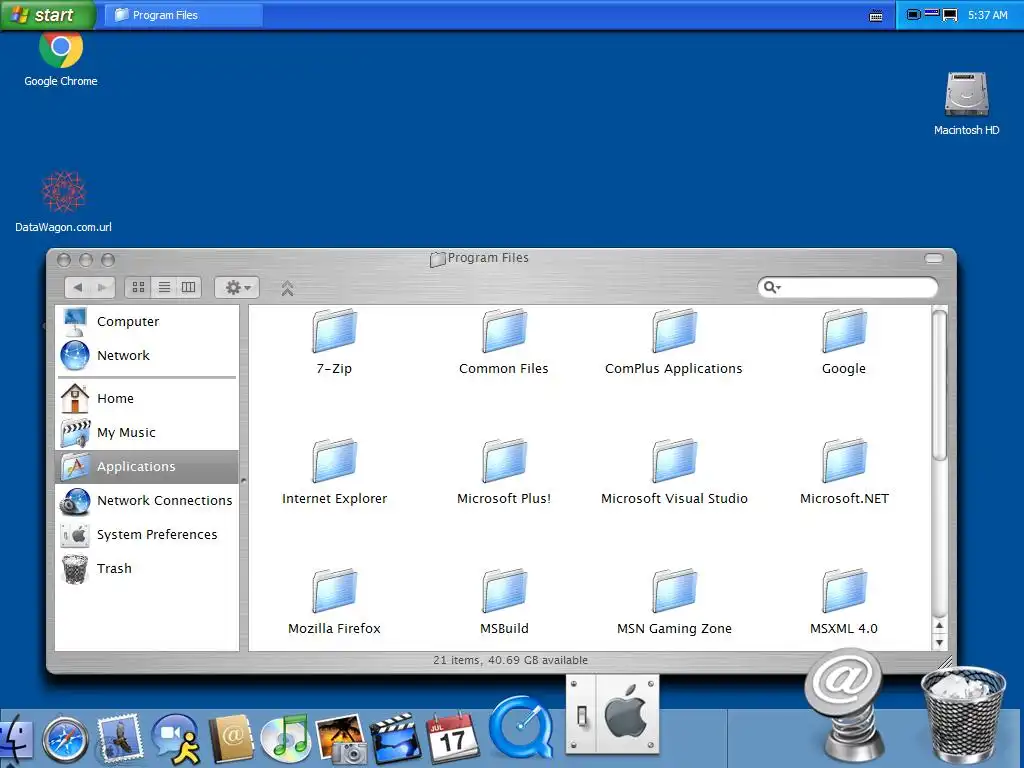Screen dimensions: 1024x768
Task: Open System Preferences in the sidebar
Action: click(147, 534)
